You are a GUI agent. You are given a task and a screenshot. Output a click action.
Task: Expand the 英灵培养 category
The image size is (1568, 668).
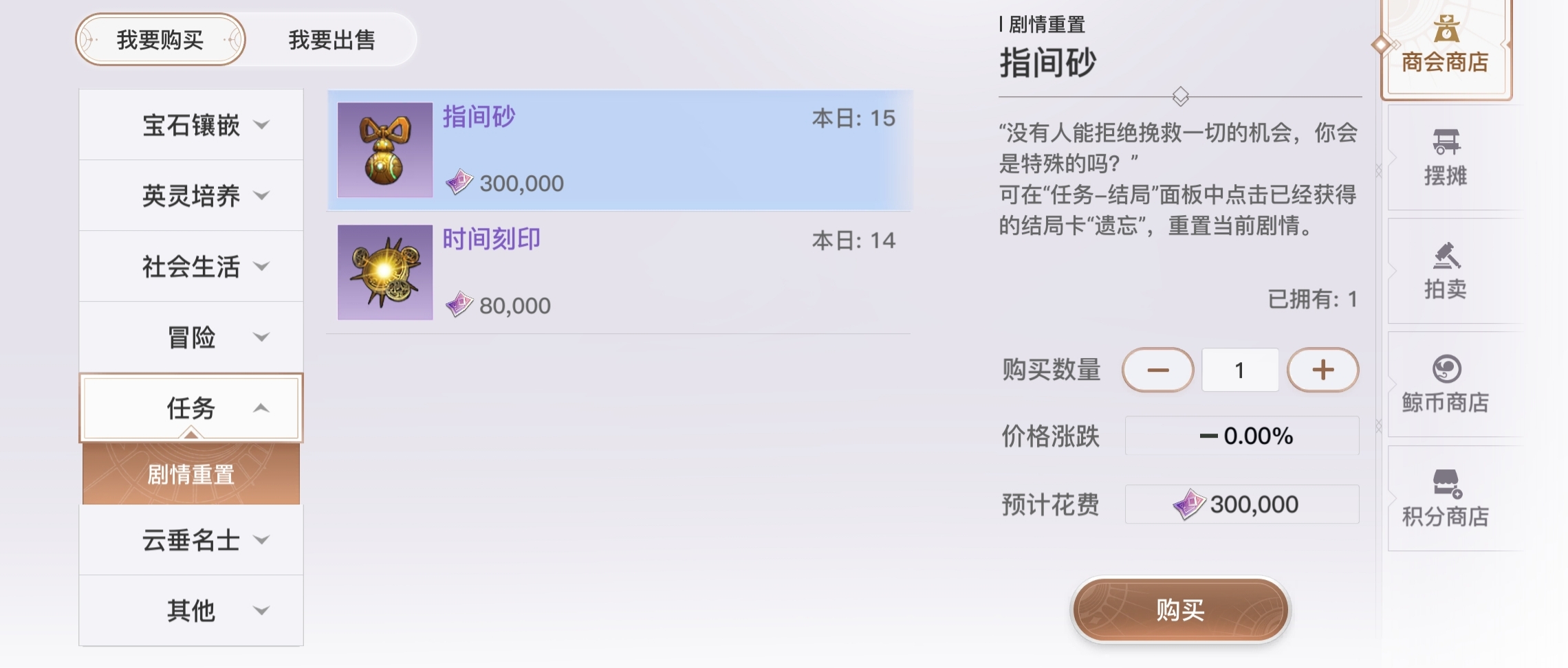click(x=191, y=196)
